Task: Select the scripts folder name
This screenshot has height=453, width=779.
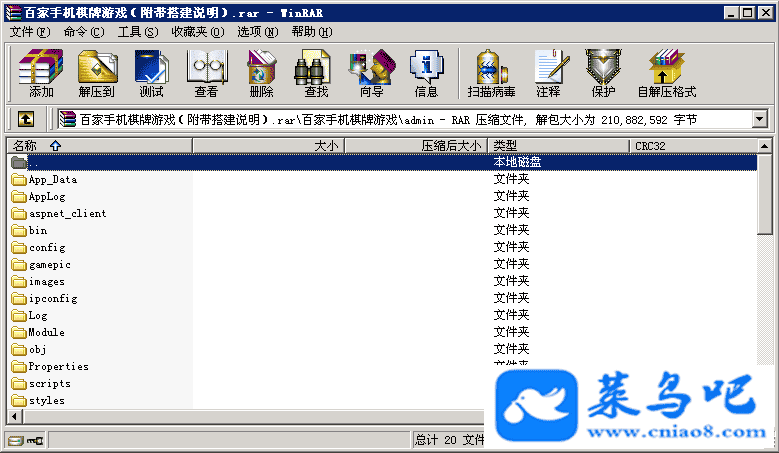Action: [x=49, y=383]
